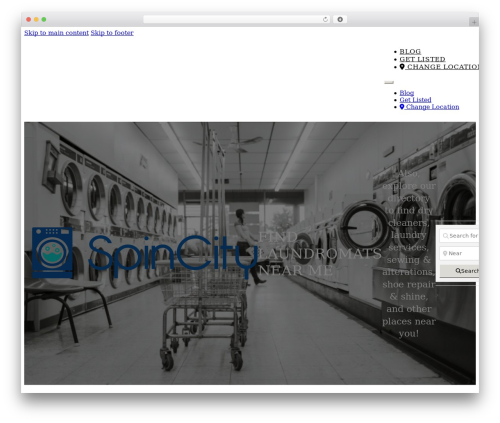Click the browser address bar
The image size is (500, 423).
(x=237, y=20)
